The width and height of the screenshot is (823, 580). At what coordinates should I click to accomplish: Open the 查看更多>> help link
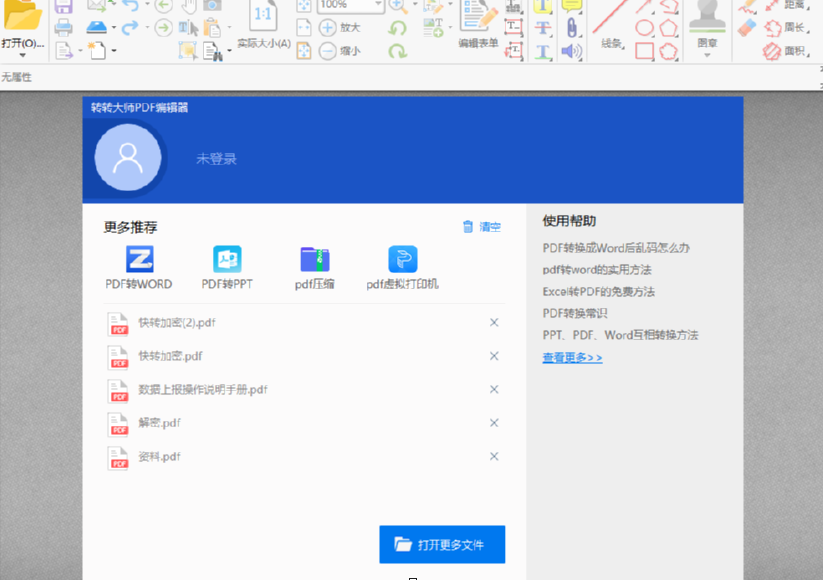572,357
